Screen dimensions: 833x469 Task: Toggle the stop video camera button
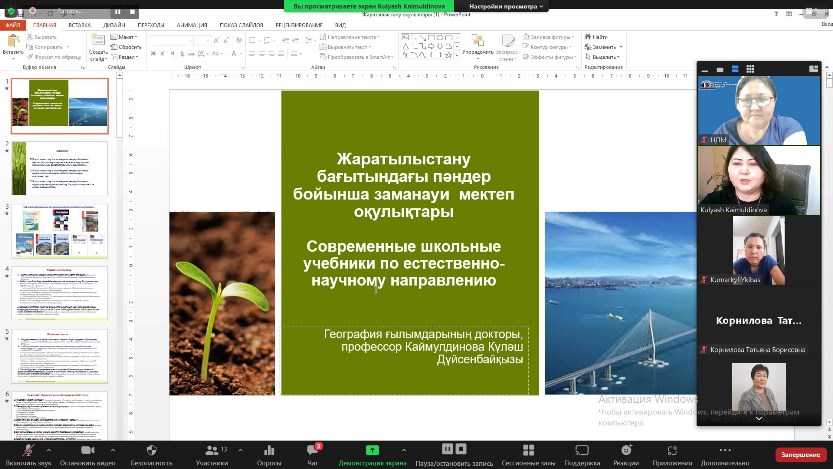(x=87, y=451)
